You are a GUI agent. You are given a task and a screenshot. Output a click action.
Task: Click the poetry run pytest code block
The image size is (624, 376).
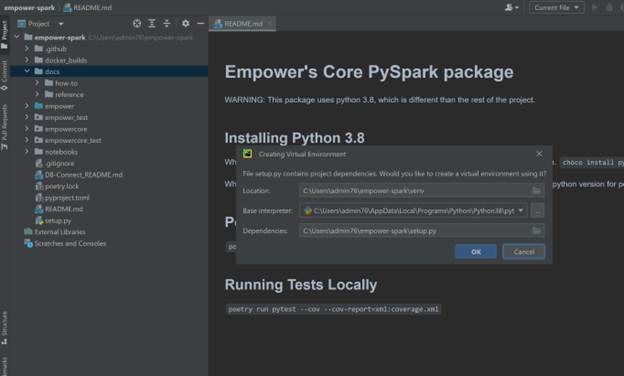point(333,309)
